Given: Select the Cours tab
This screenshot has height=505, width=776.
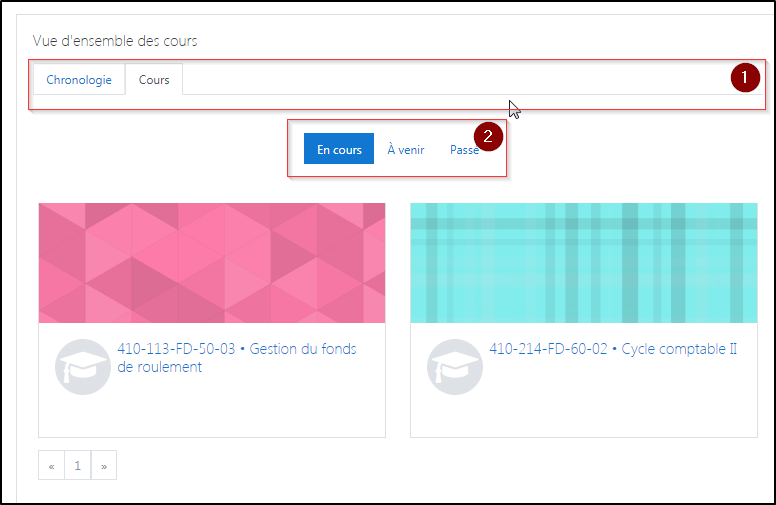Looking at the screenshot, I should click(x=154, y=80).
